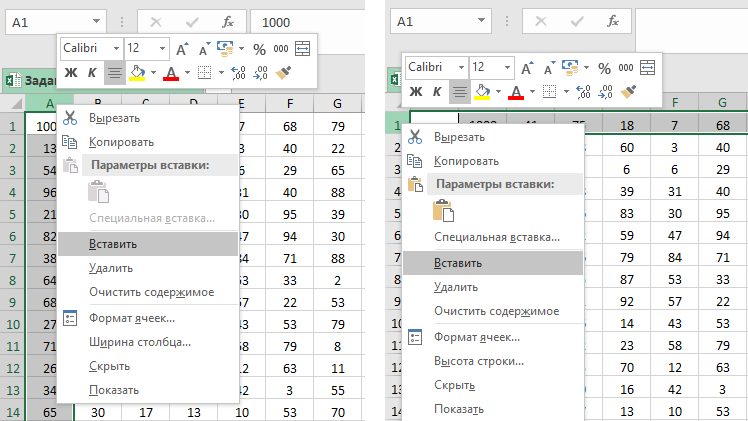Click the fx insert function icon beside value 1000
This screenshot has height=421, width=748.
pos(228,21)
